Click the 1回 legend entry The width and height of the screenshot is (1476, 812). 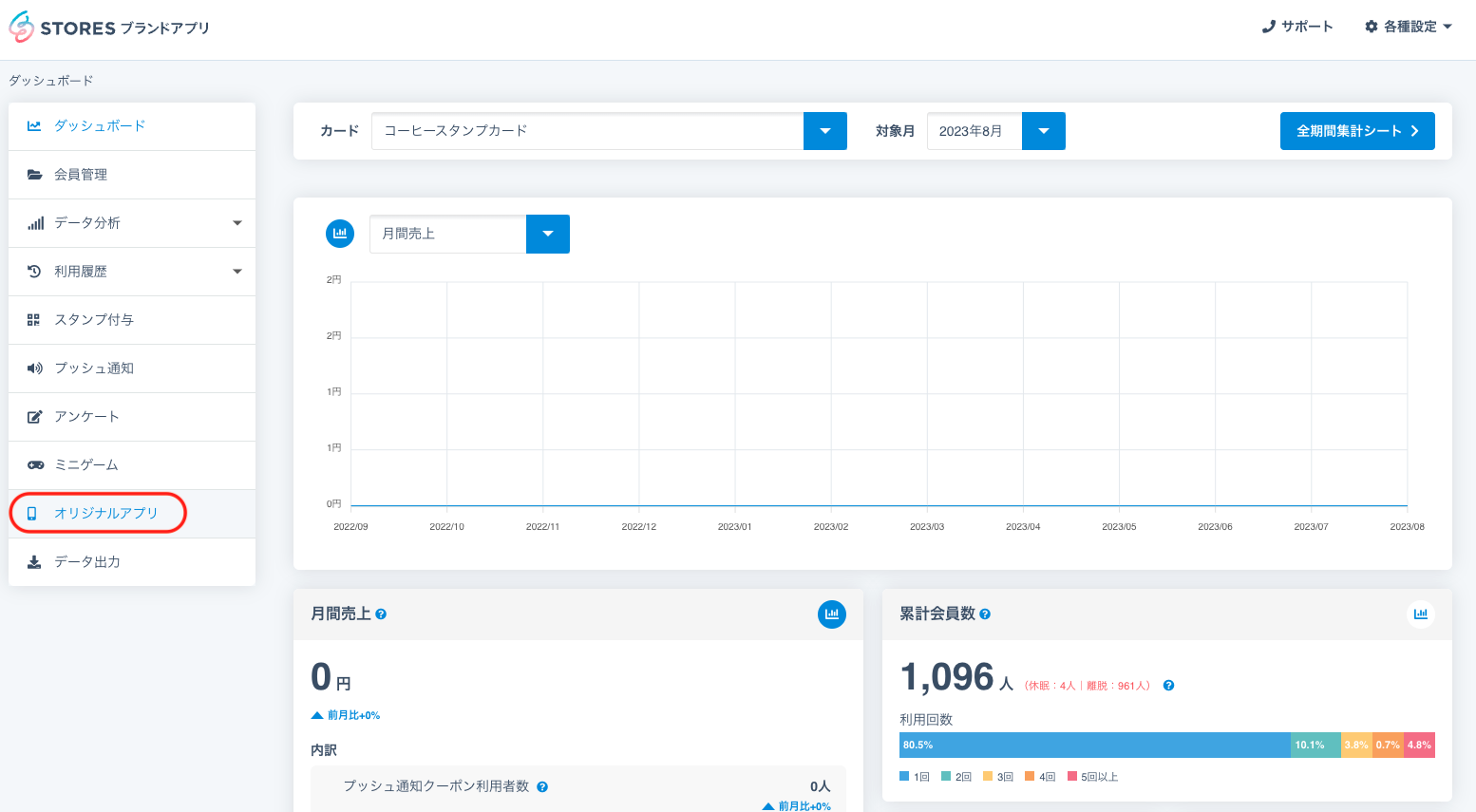point(915,777)
